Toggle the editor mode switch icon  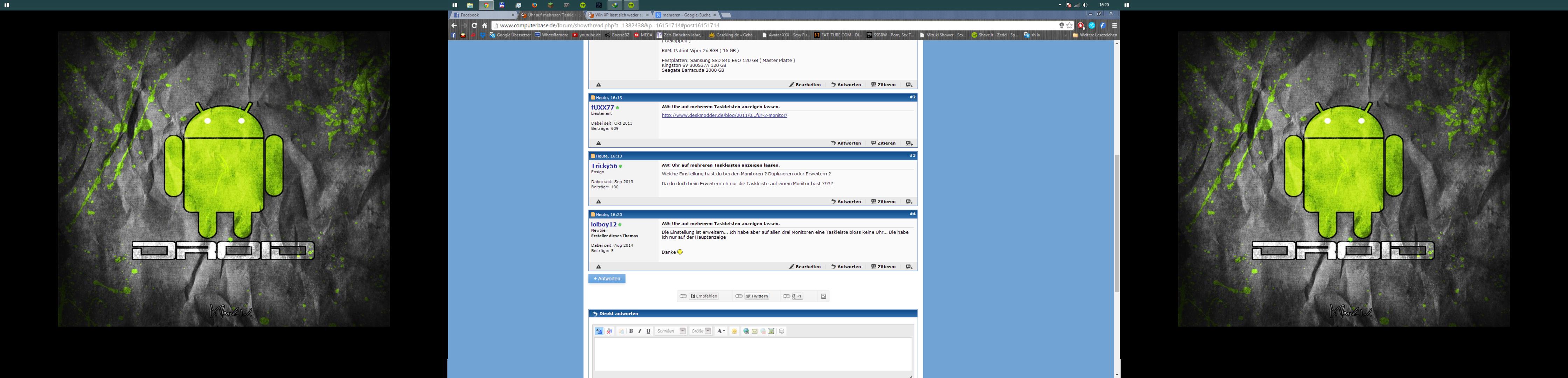(x=599, y=331)
